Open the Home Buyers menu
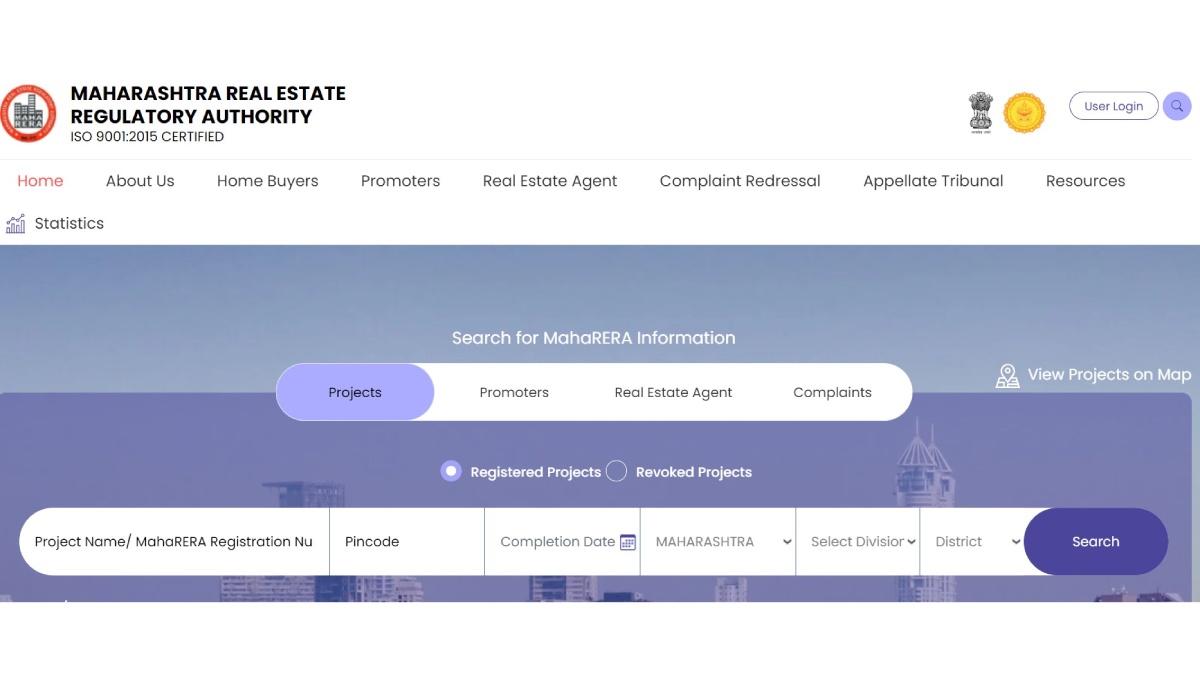The image size is (1200, 675). coord(267,181)
